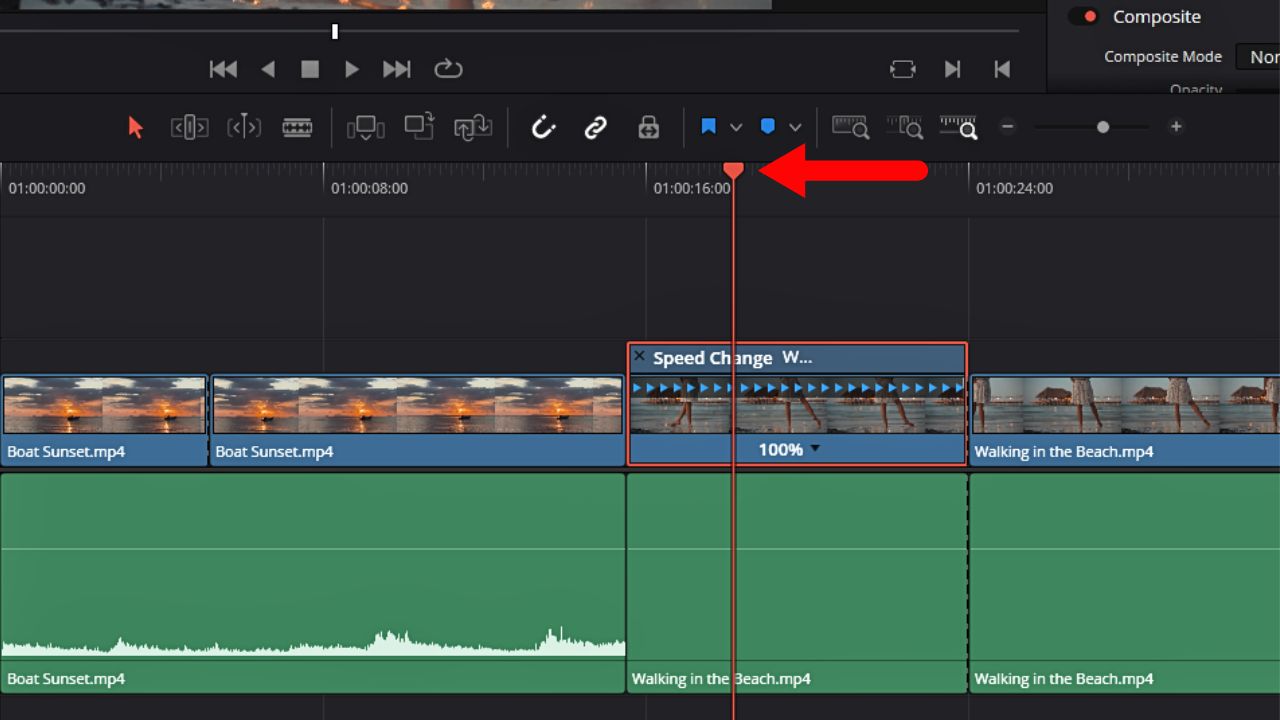Viewport: 1280px width, 720px height.
Task: Adjust the timeline zoom slider
Action: 1103,127
